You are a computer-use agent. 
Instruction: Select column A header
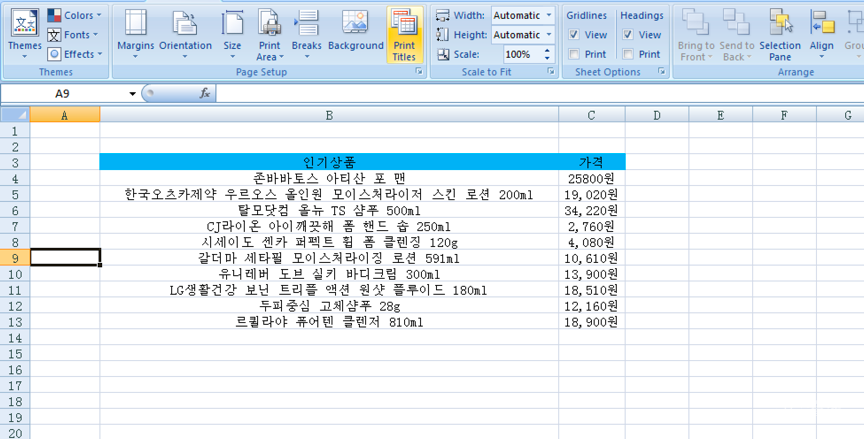(x=64, y=115)
